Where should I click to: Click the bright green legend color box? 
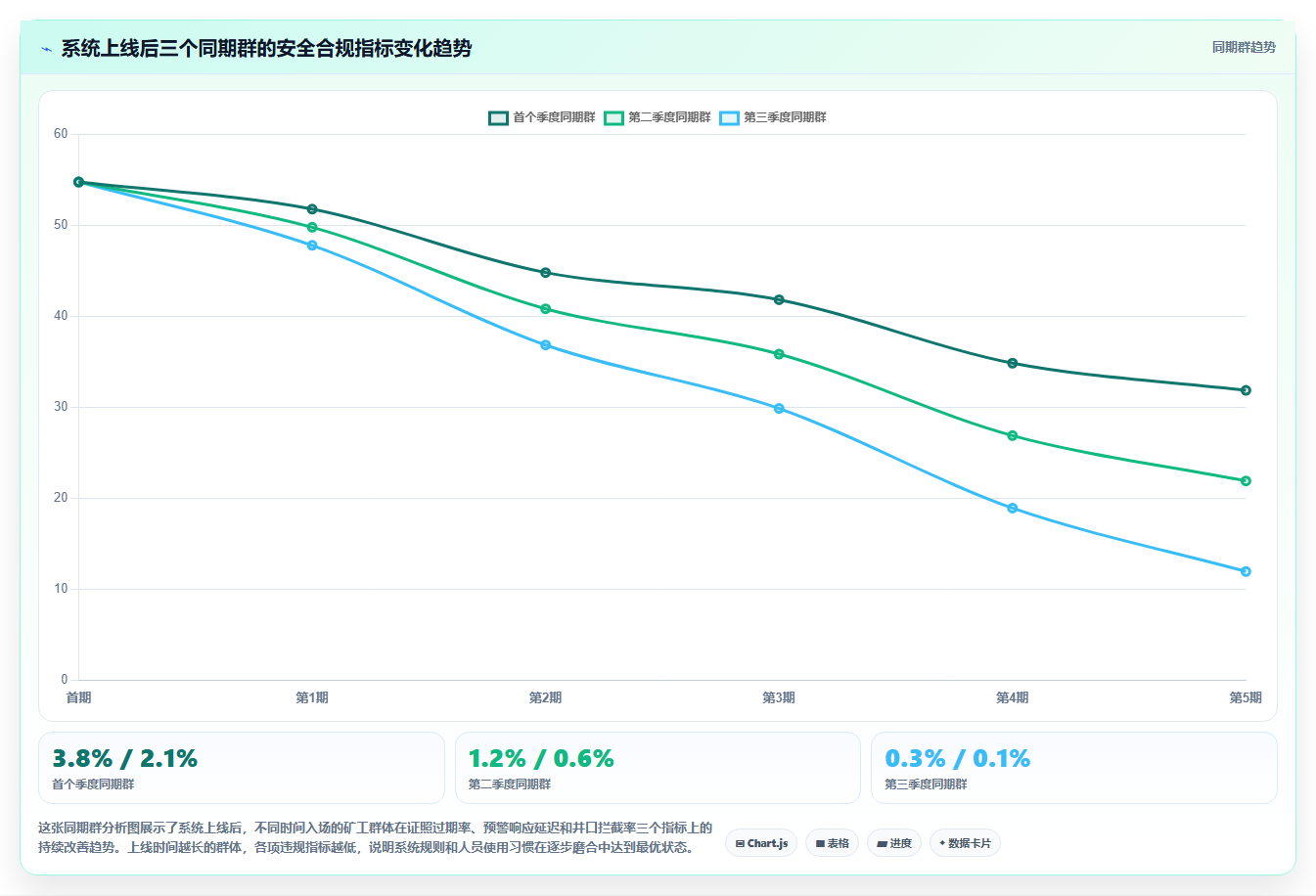pyautogui.click(x=614, y=117)
